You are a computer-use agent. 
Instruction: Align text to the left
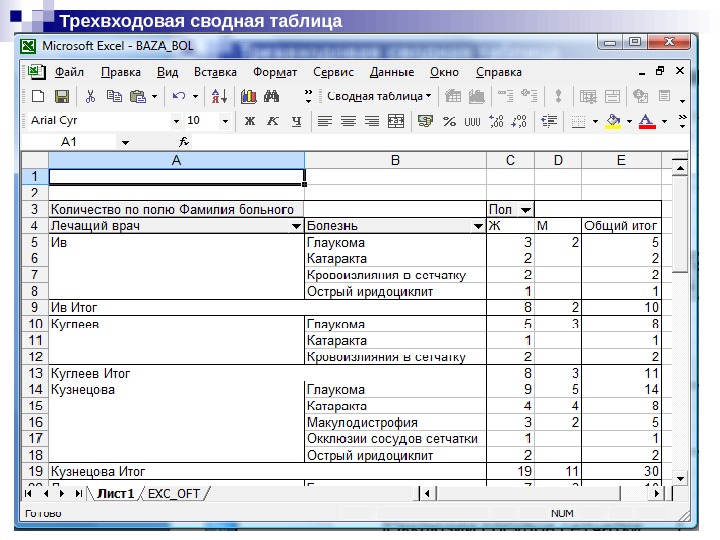coord(325,121)
